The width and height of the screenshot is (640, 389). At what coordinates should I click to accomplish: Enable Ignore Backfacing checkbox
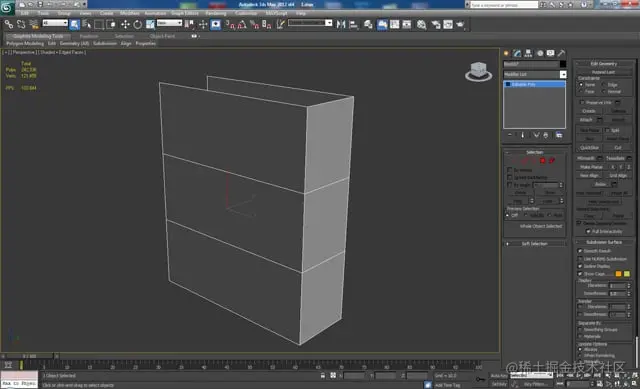point(509,177)
